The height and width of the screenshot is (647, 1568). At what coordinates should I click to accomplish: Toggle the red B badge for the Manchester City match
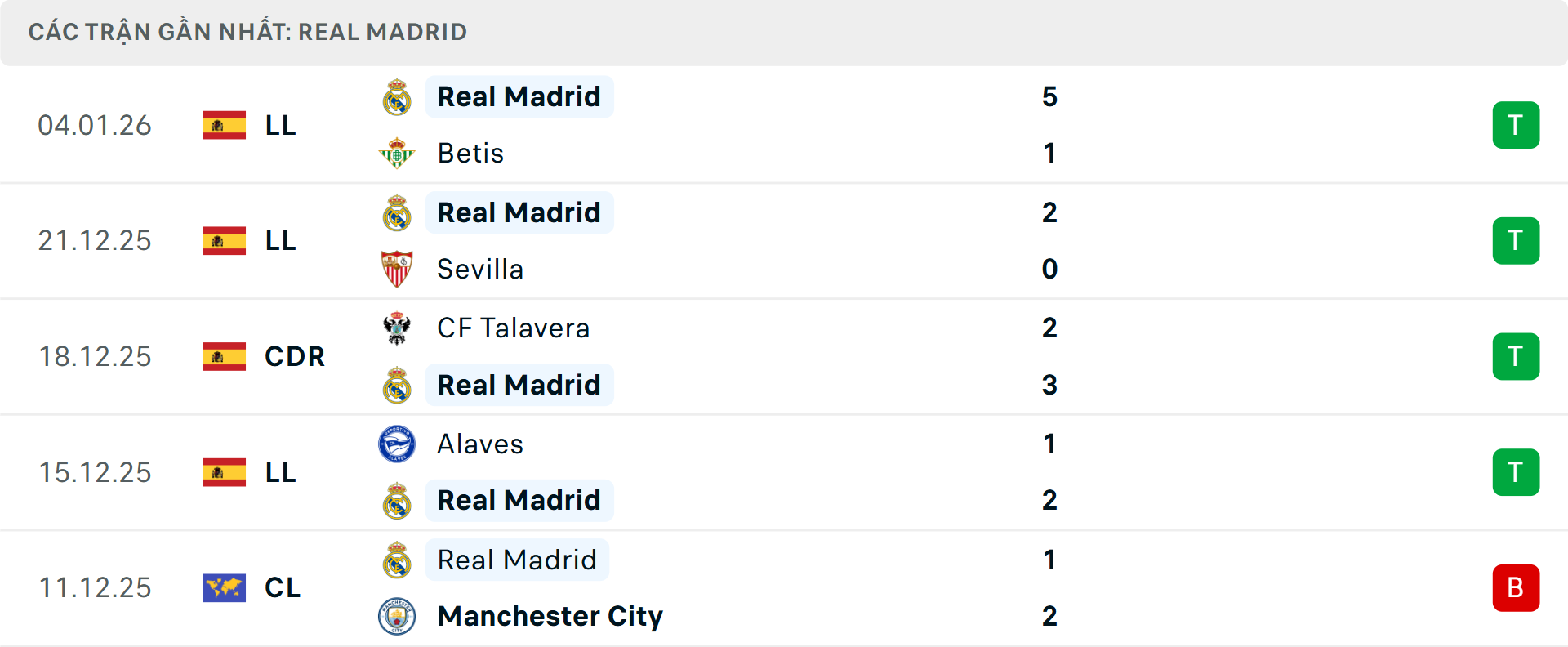coord(1516,587)
